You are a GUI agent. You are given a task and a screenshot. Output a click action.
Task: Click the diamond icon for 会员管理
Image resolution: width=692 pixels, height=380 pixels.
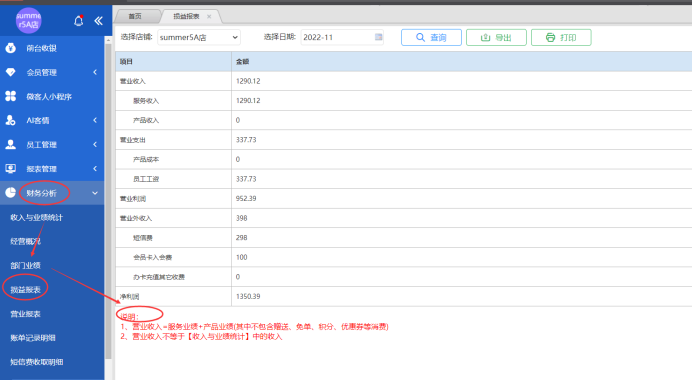point(11,72)
